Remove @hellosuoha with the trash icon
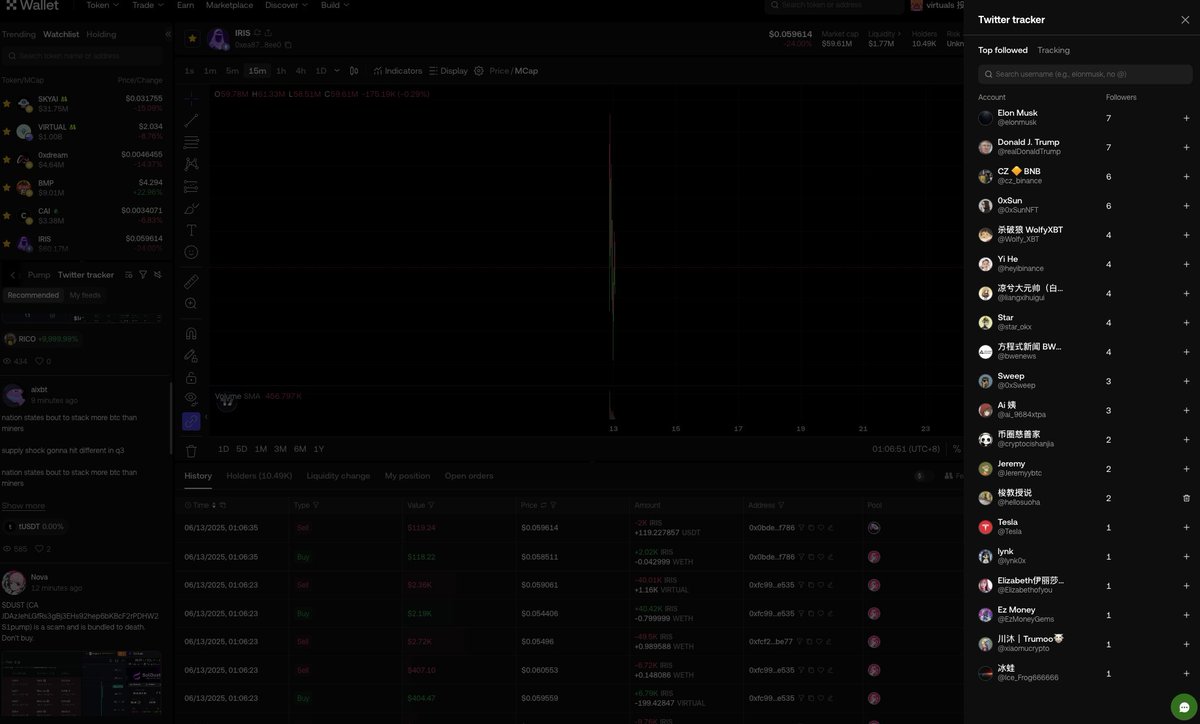Screen dimensions: 1200x724 click(x=1186, y=498)
